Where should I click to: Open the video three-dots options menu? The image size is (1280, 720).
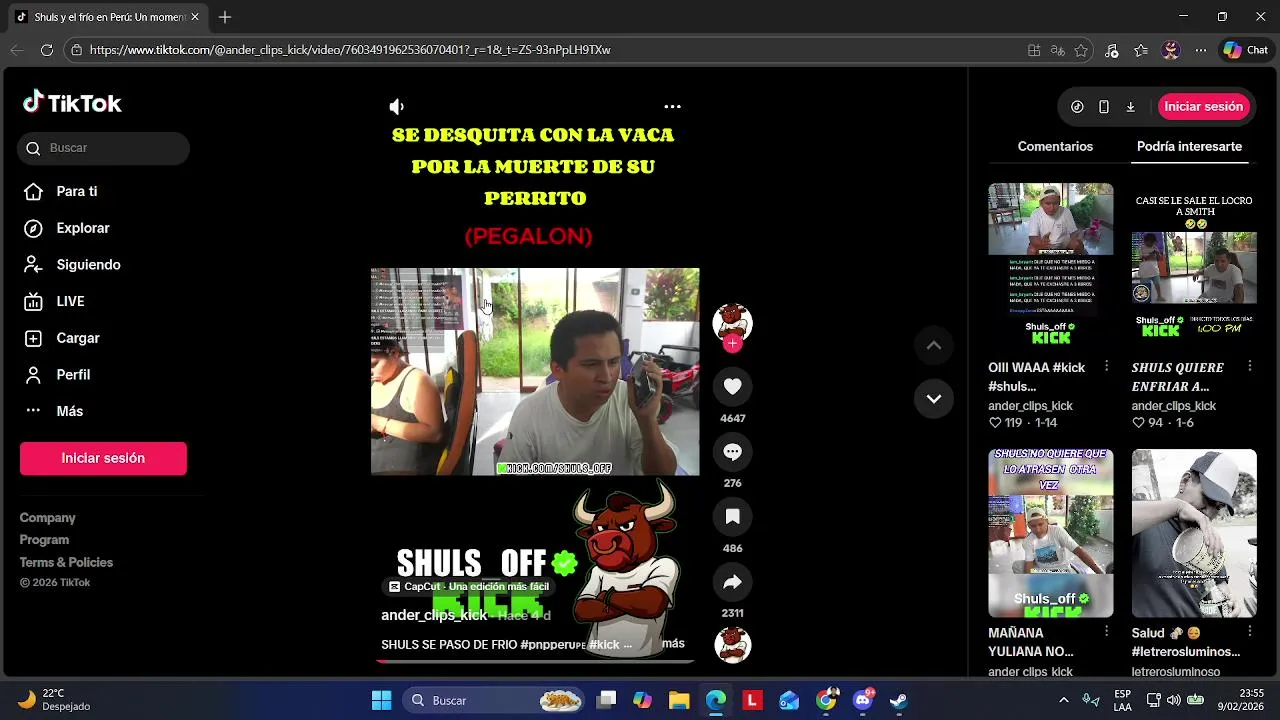[x=673, y=106]
